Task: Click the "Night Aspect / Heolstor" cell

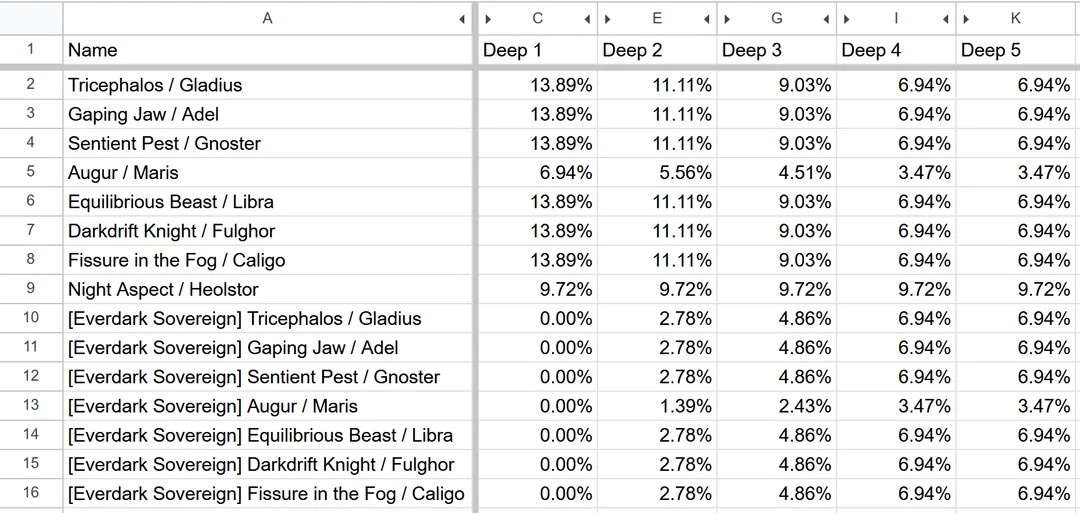Action: point(267,290)
